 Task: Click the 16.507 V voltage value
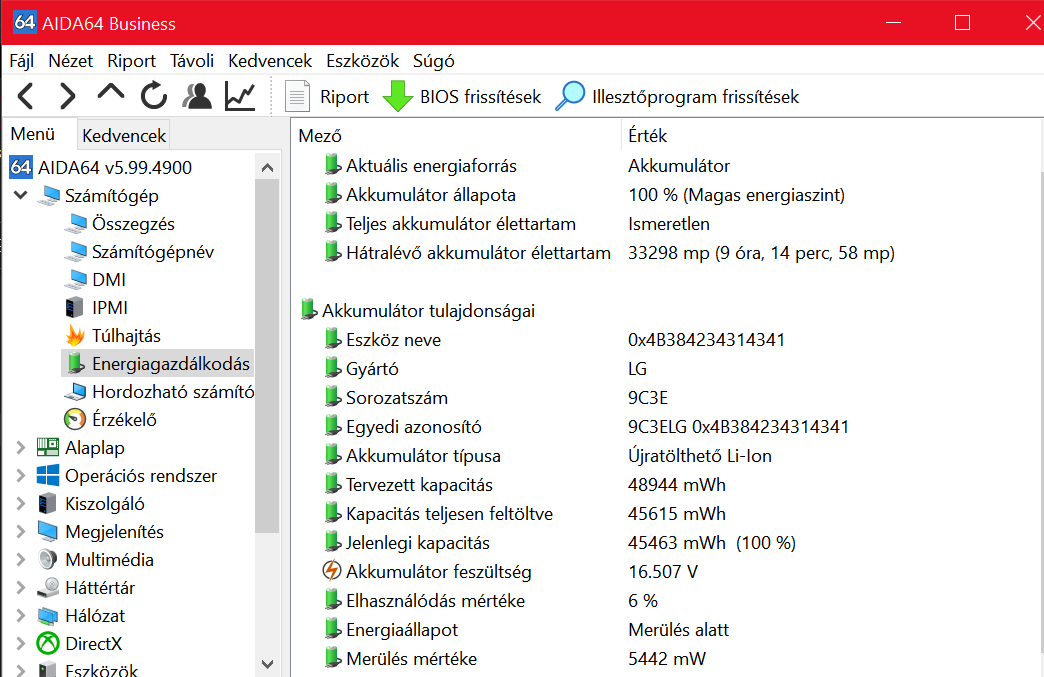click(x=662, y=571)
